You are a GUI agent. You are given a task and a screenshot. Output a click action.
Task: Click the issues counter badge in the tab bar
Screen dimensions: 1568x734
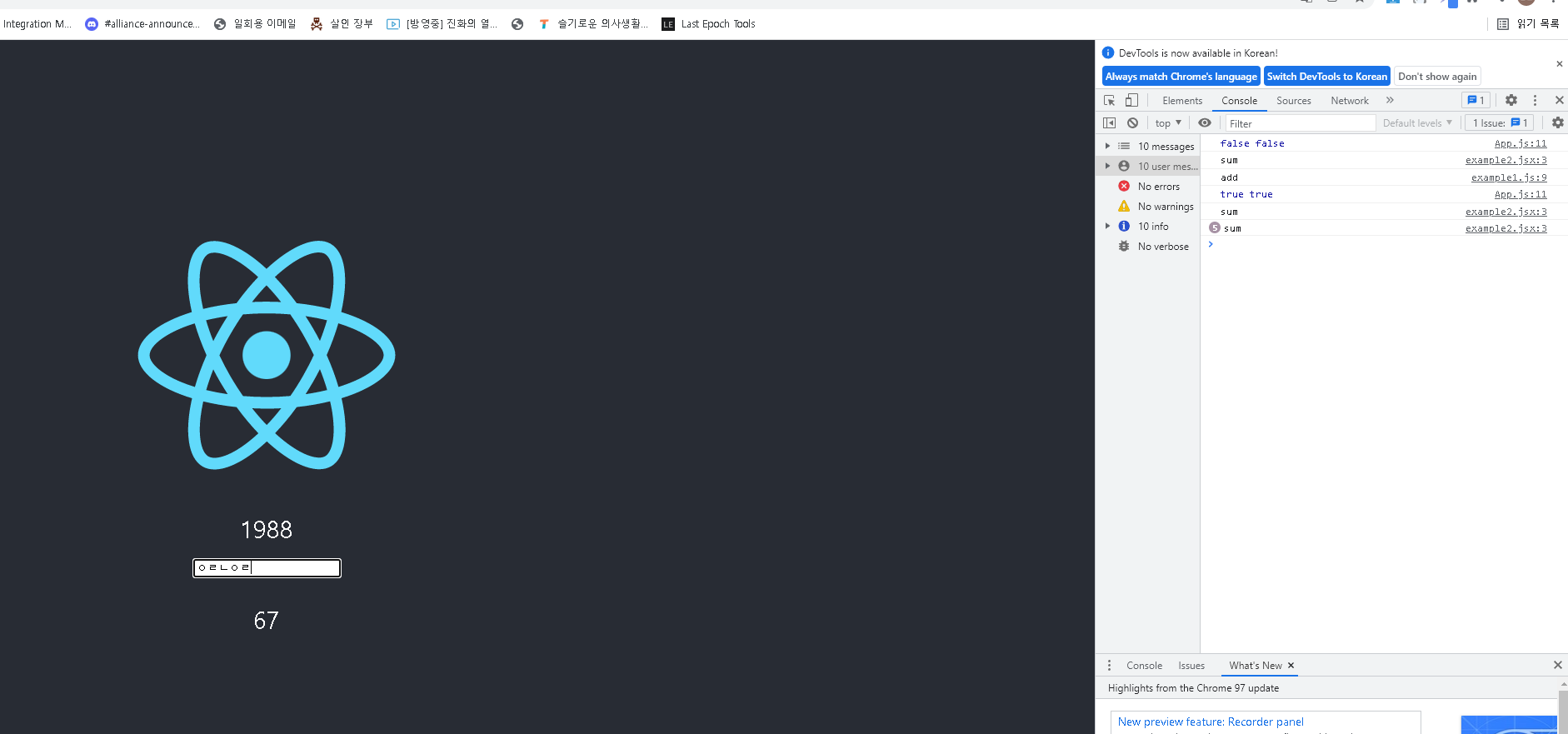[x=1476, y=100]
